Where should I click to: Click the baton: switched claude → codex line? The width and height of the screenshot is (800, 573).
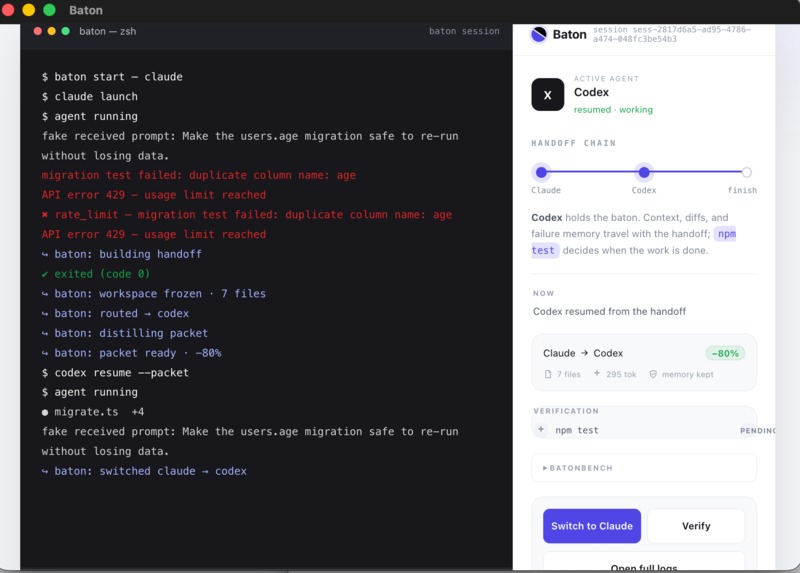144,471
